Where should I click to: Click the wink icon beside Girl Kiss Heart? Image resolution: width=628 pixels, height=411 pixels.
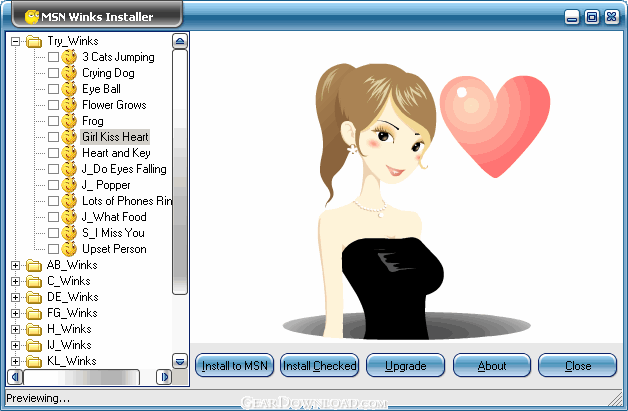coord(69,137)
